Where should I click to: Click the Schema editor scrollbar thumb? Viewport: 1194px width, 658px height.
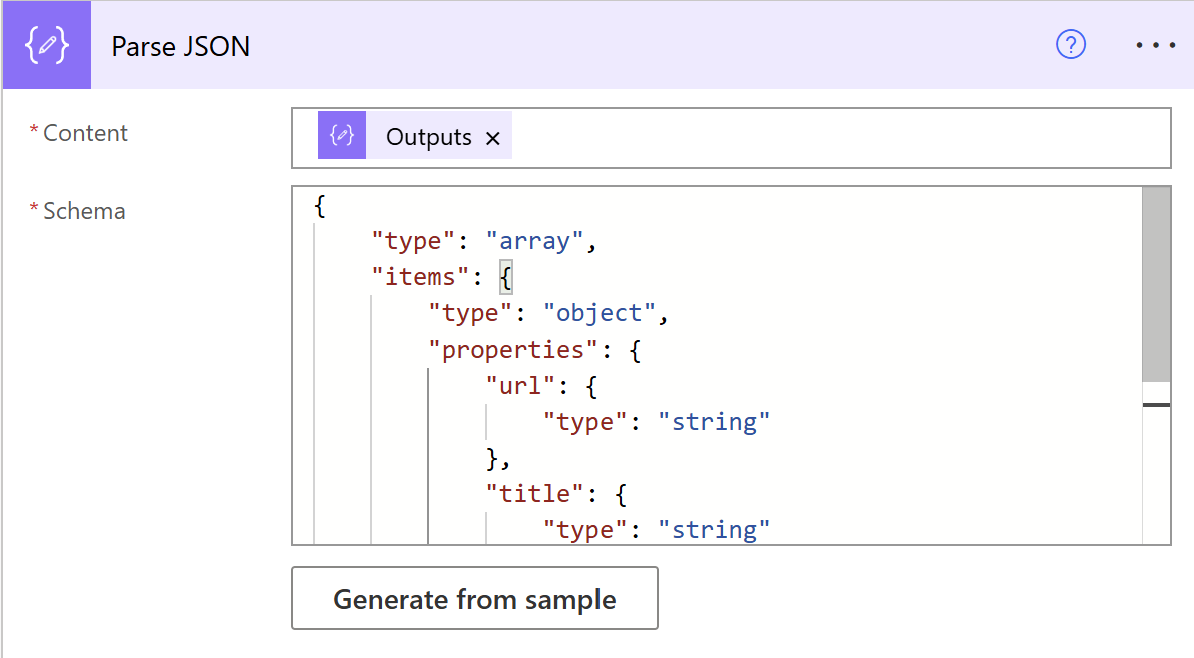coord(1156,284)
